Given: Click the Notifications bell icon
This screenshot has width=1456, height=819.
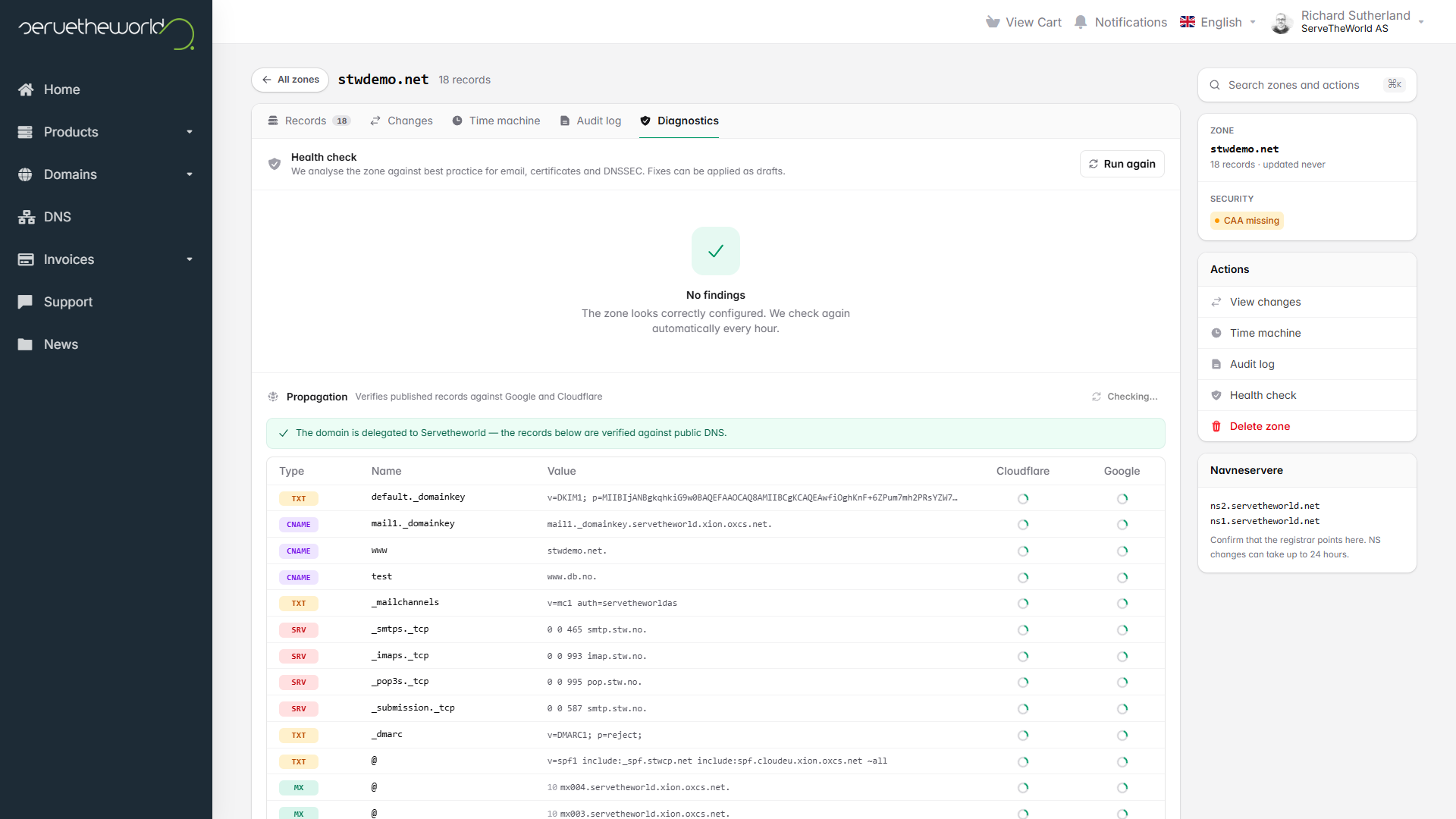Looking at the screenshot, I should 1081,22.
